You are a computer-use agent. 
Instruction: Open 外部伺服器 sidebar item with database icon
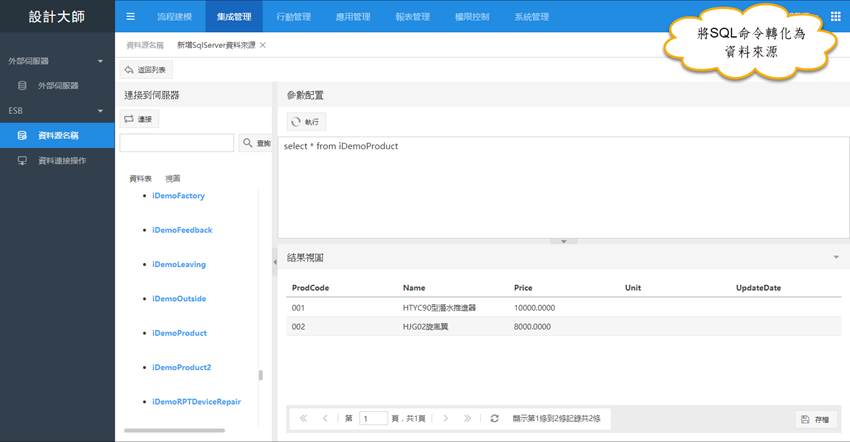(57, 86)
